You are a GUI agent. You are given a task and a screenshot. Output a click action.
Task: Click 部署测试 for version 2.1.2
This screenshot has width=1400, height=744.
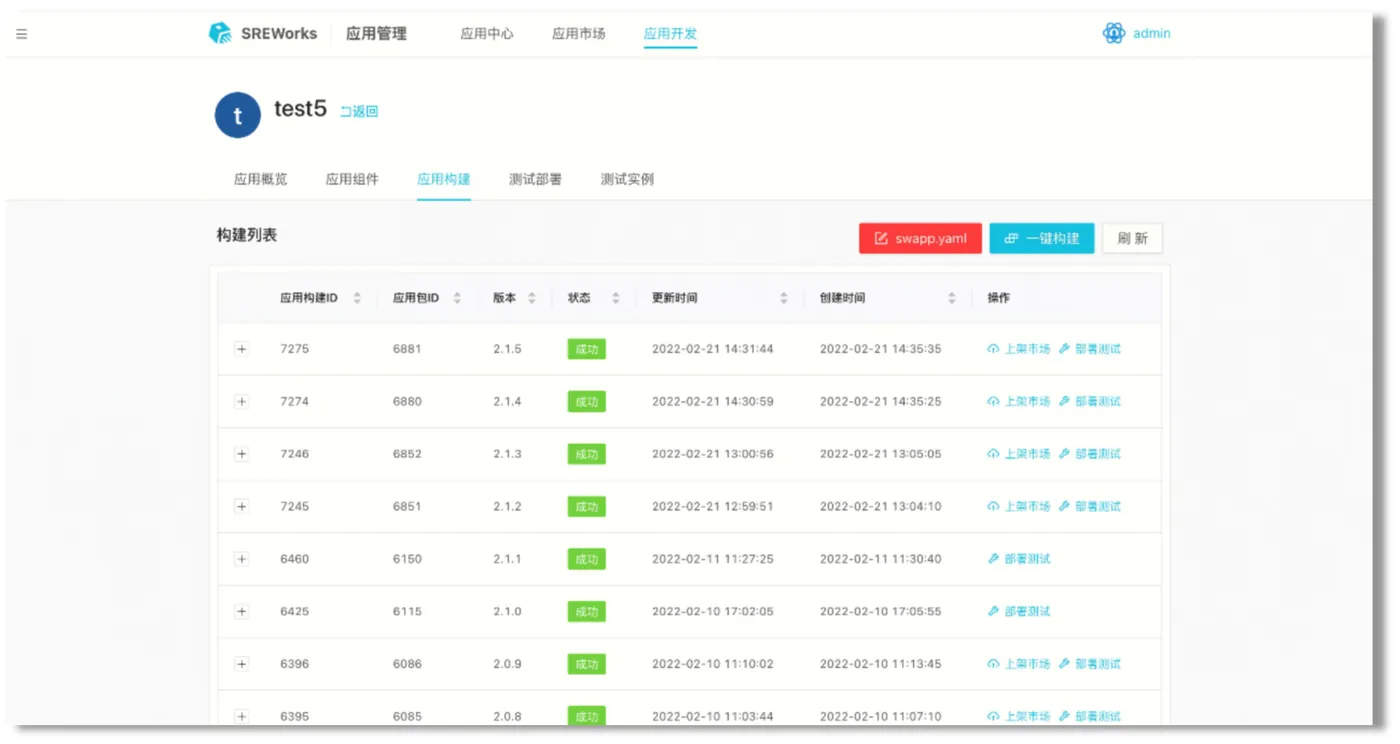click(x=1090, y=506)
